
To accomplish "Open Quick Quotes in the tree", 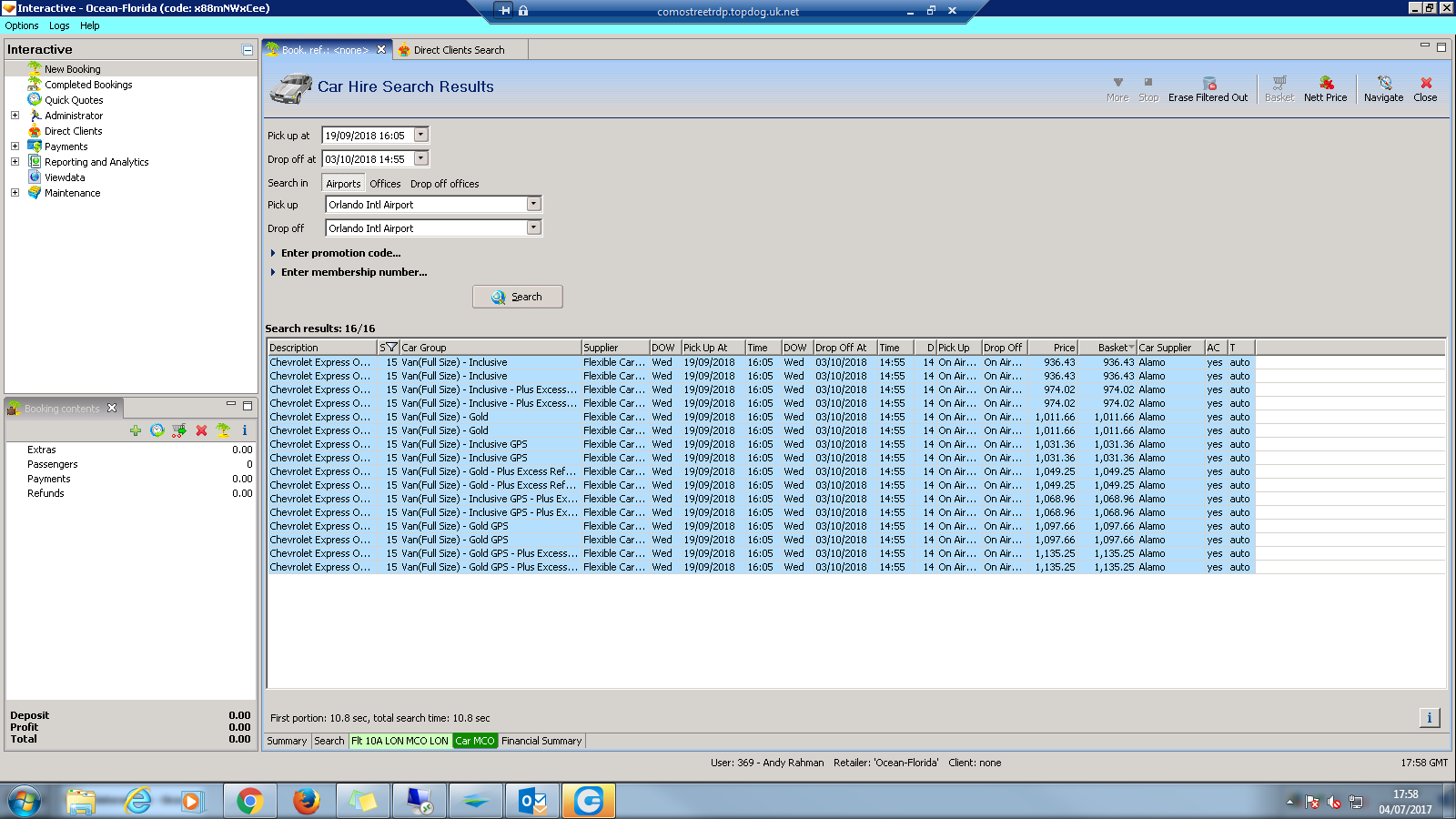I will (x=74, y=100).
